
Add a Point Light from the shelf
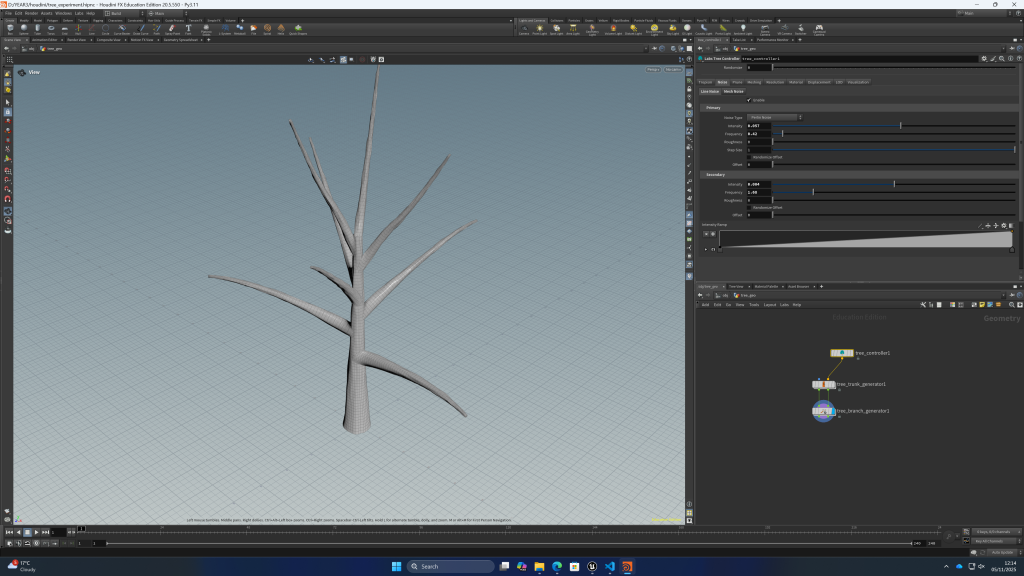click(539, 29)
